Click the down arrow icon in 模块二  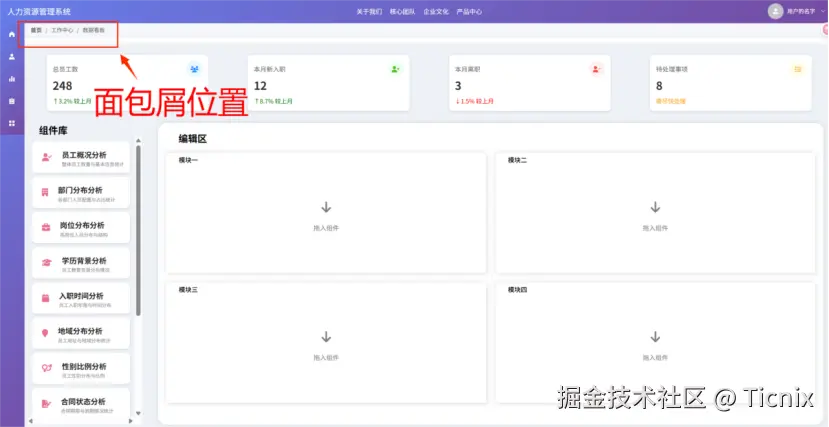[655, 207]
